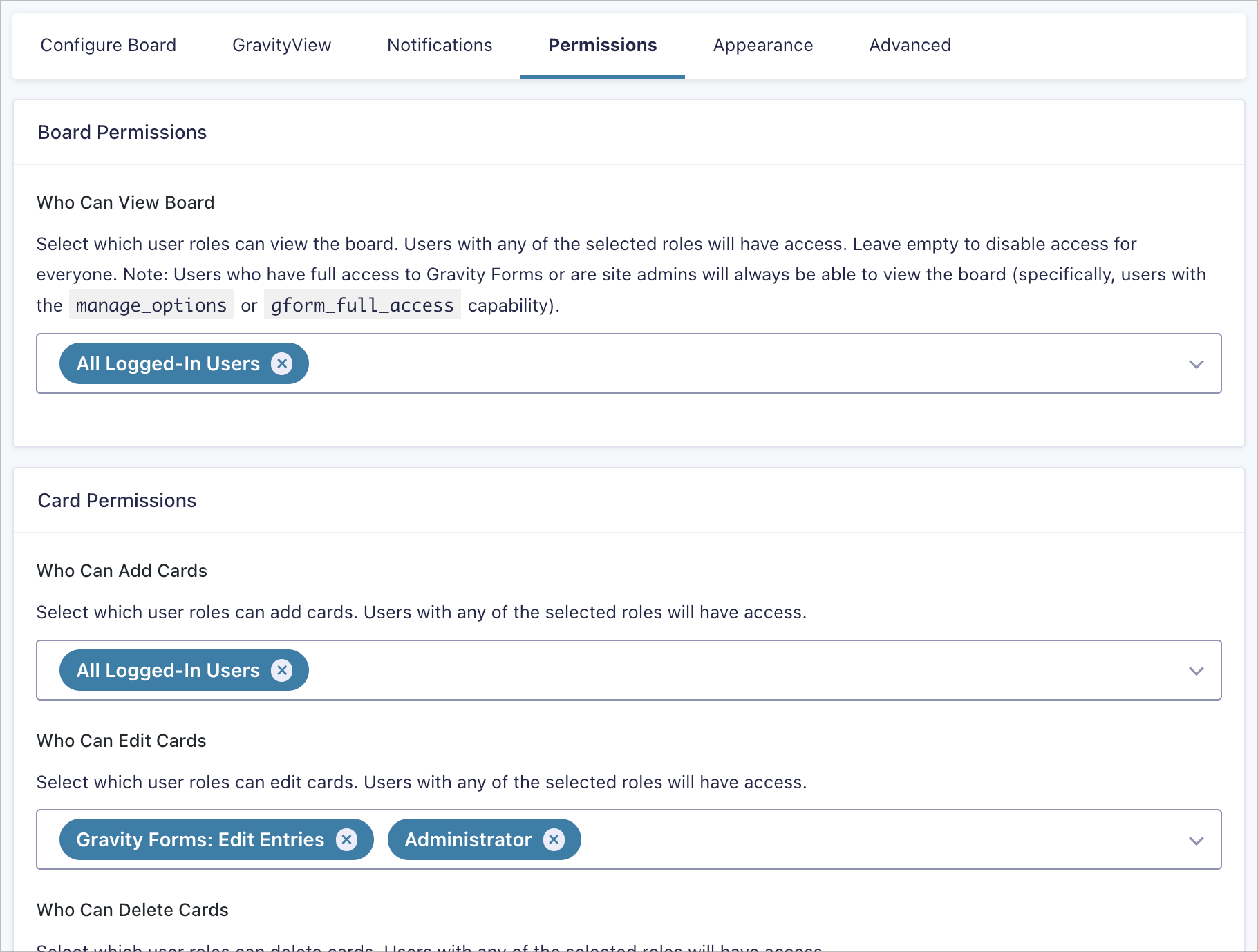This screenshot has width=1258, height=952.
Task: Open the Advanced tab
Action: 909,45
